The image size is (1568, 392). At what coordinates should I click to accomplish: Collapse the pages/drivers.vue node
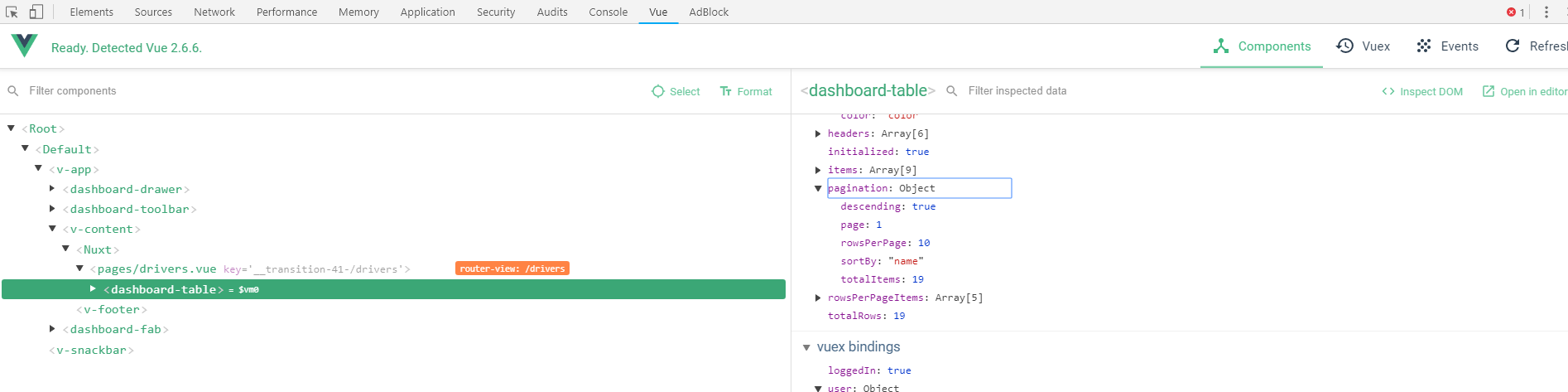tap(79, 269)
